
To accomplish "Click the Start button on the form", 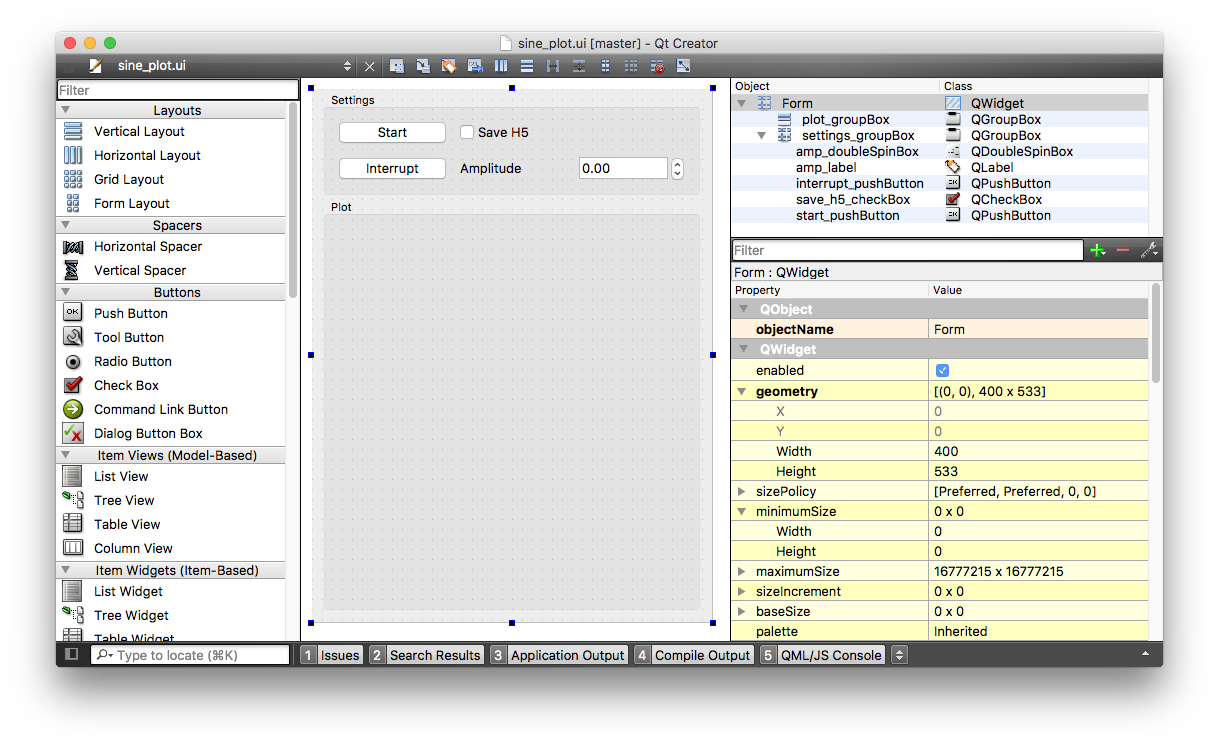I will tap(392, 132).
